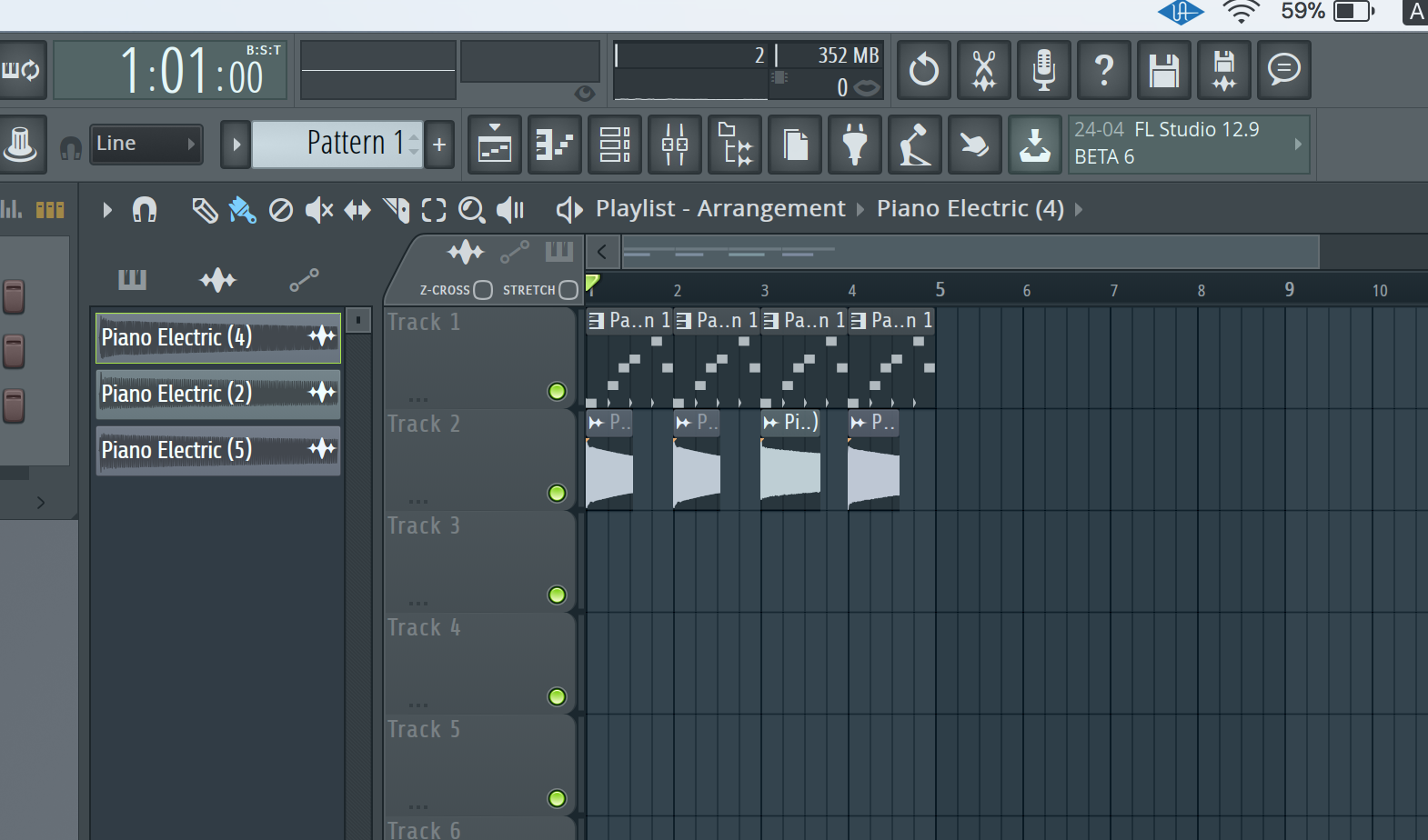This screenshot has width=1428, height=840.
Task: Open the project files copy icon
Action: pos(795,145)
